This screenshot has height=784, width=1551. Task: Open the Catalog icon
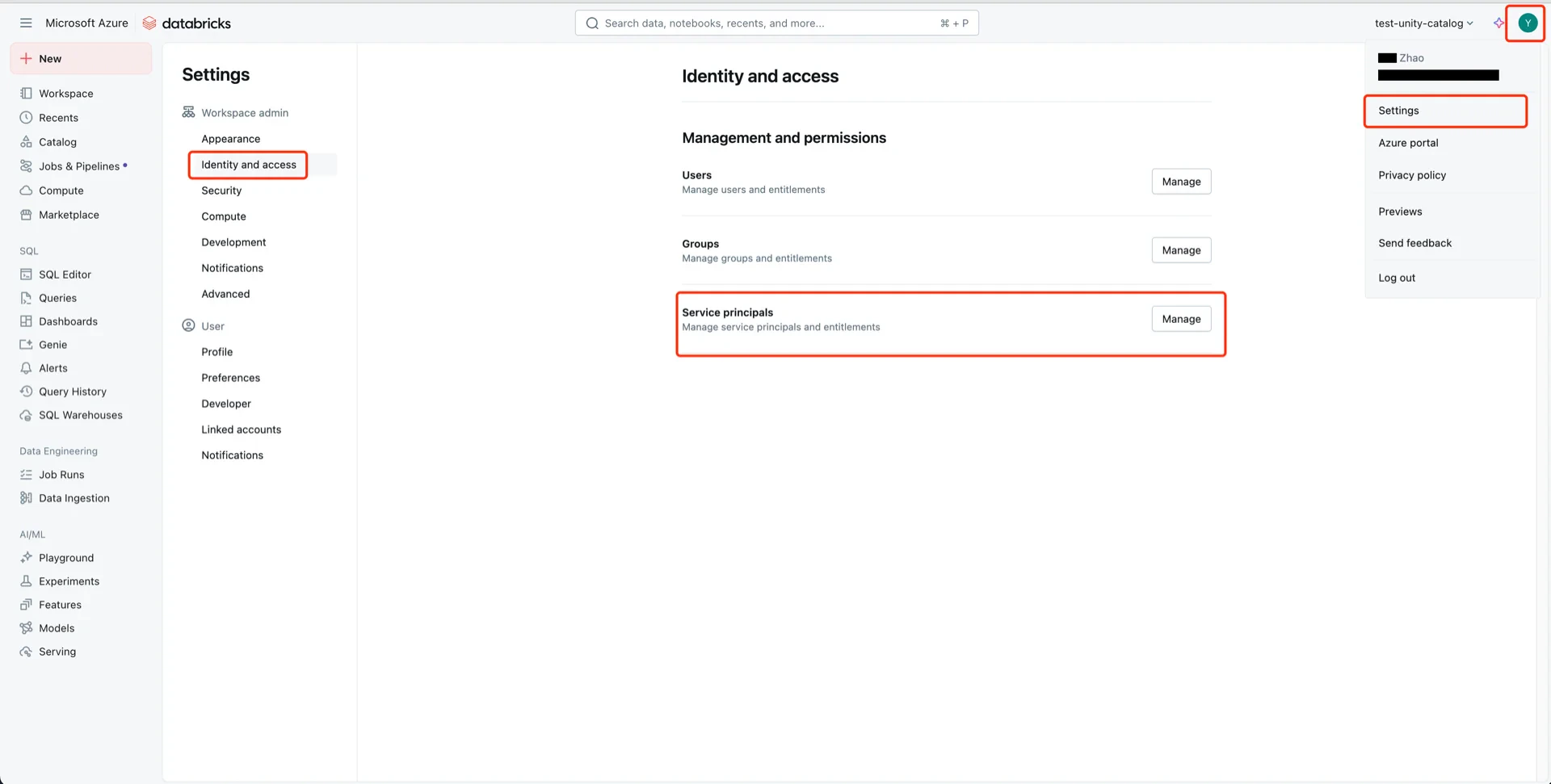26,142
